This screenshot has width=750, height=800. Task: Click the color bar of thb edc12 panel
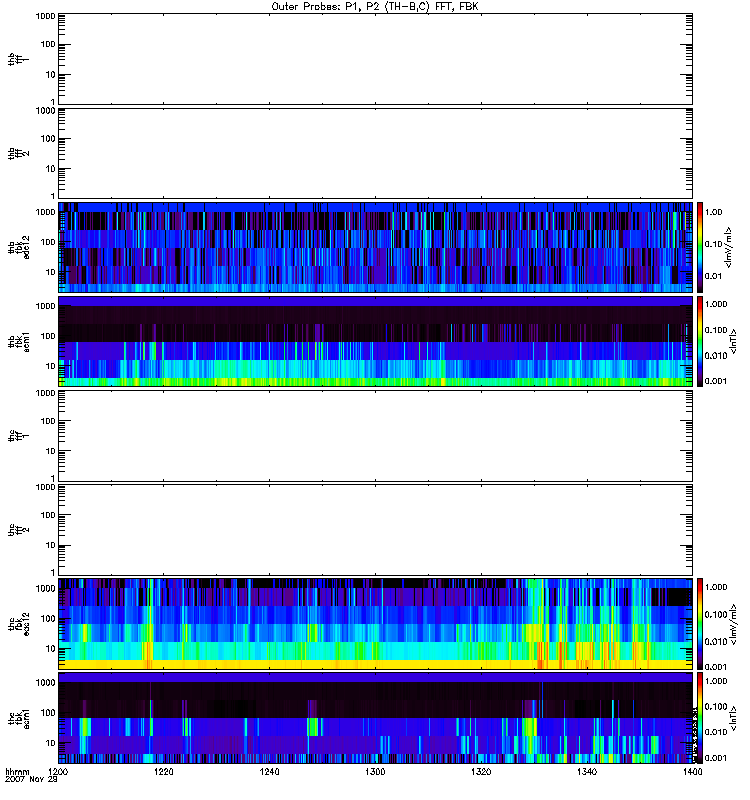[701, 247]
